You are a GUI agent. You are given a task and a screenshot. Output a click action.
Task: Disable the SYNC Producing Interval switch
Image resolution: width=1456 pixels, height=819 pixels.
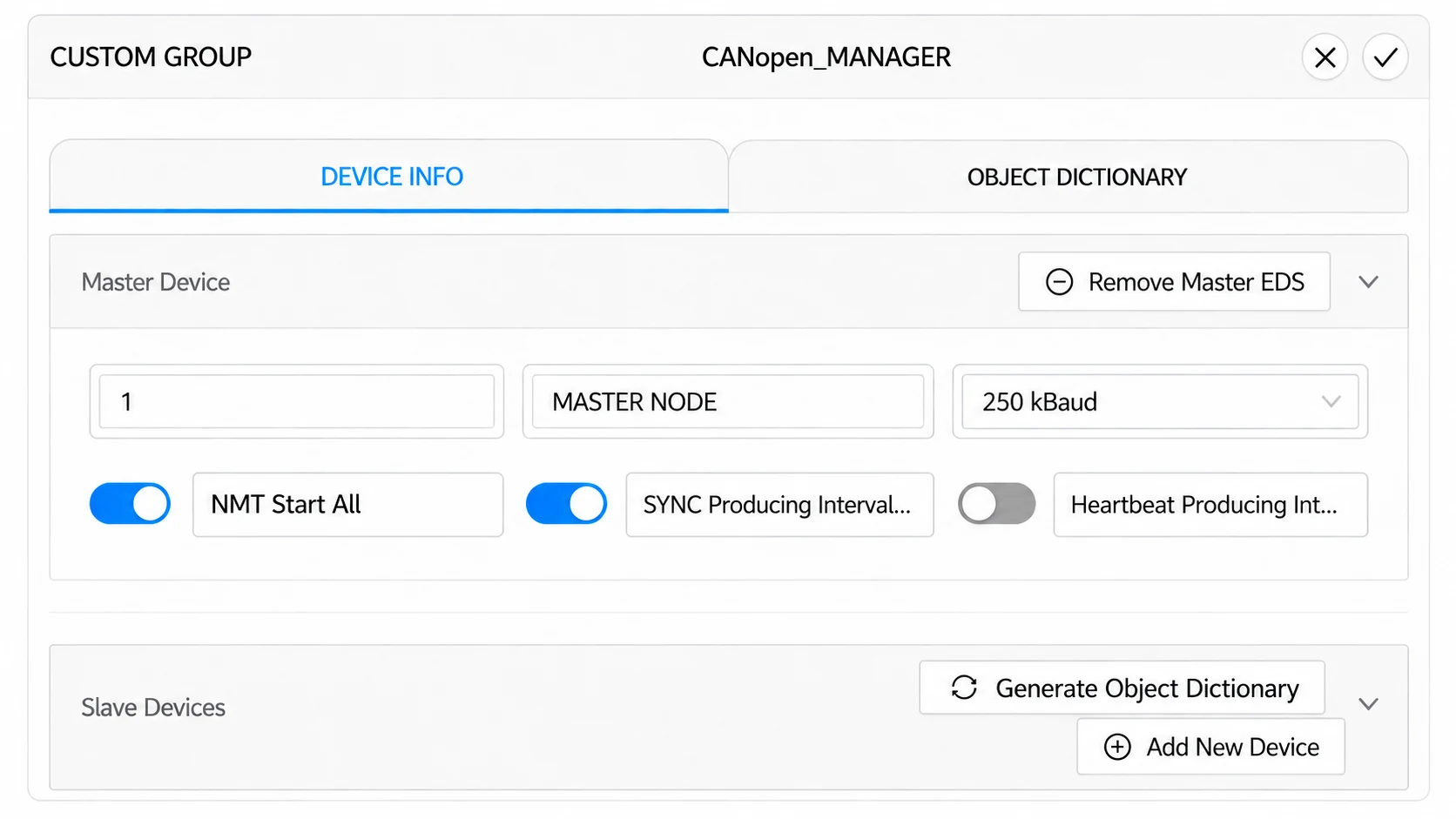click(566, 504)
